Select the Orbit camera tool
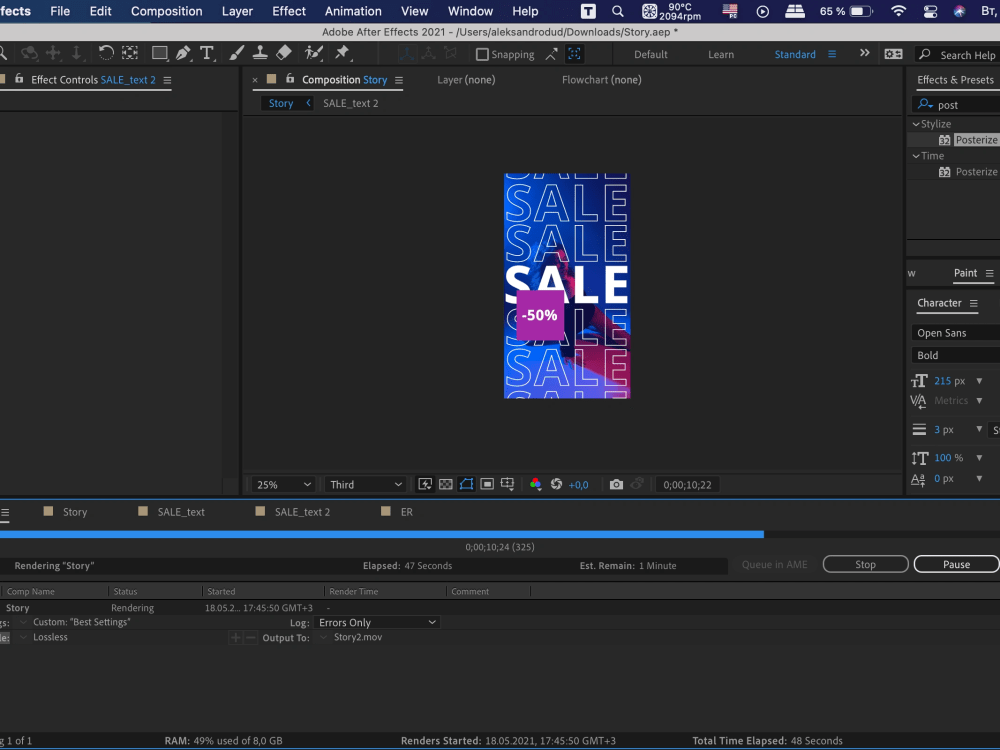 pyautogui.click(x=29, y=54)
